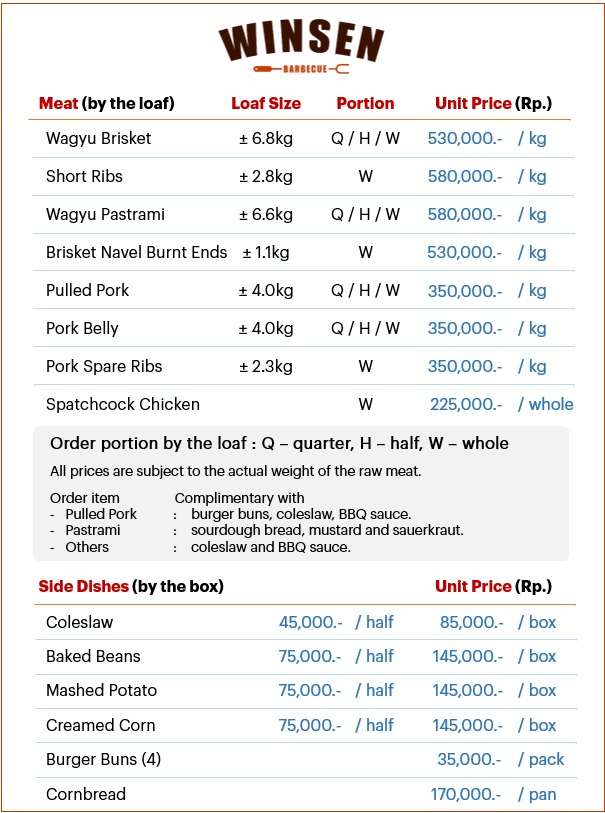Screen dimensions: 605x813
Task: Click the Loaf Size column header
Action: tap(266, 103)
